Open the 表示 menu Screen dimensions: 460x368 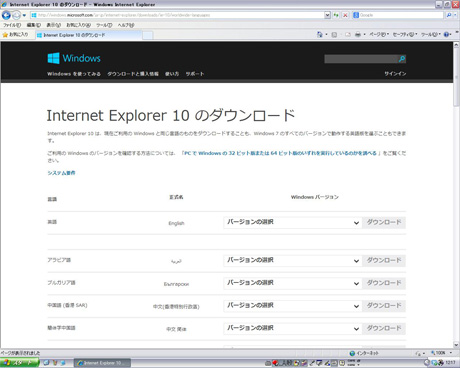click(53, 25)
